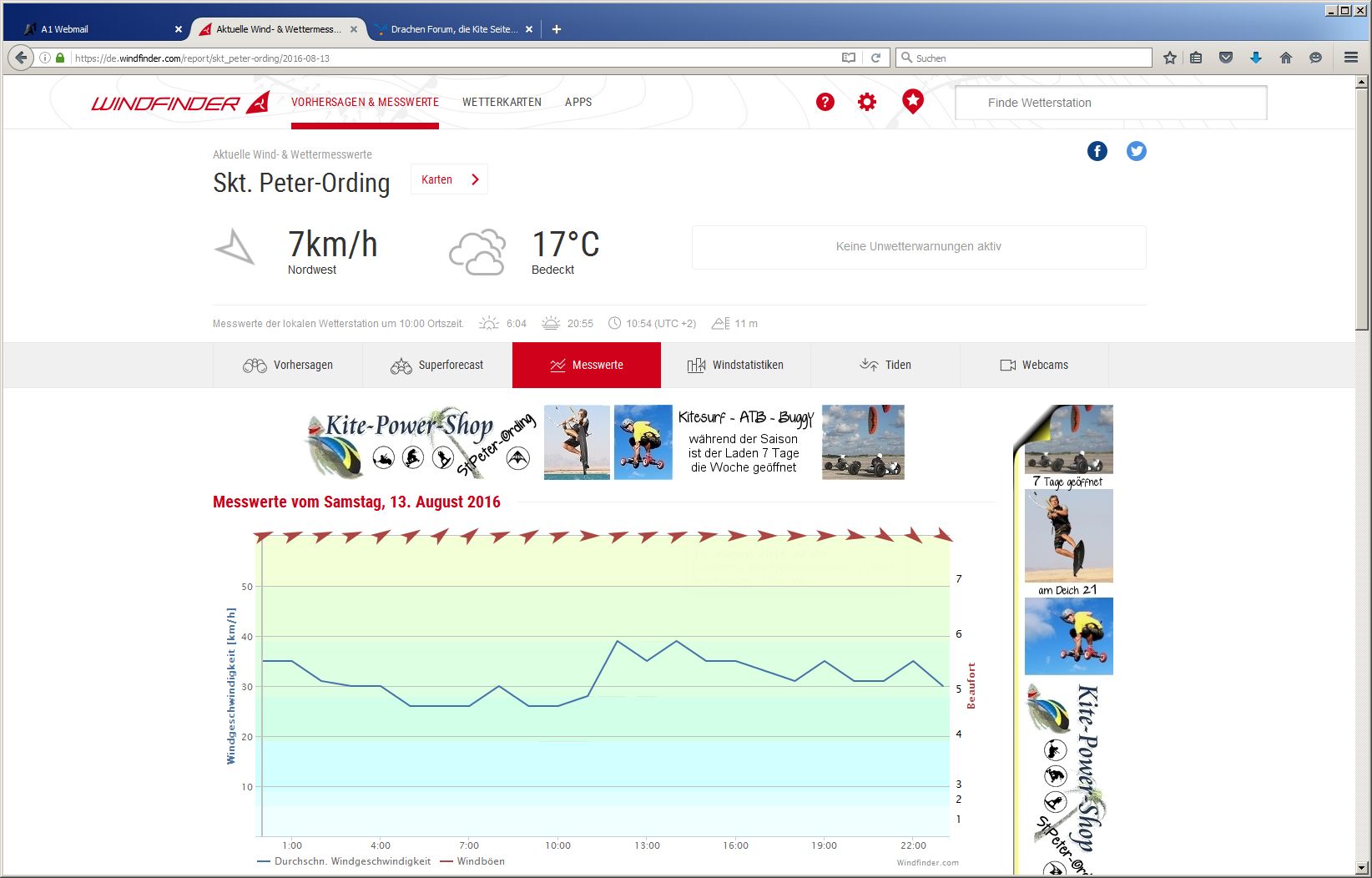Click the red help question mark icon
Image resolution: width=1372 pixels, height=878 pixels.
pos(825,102)
